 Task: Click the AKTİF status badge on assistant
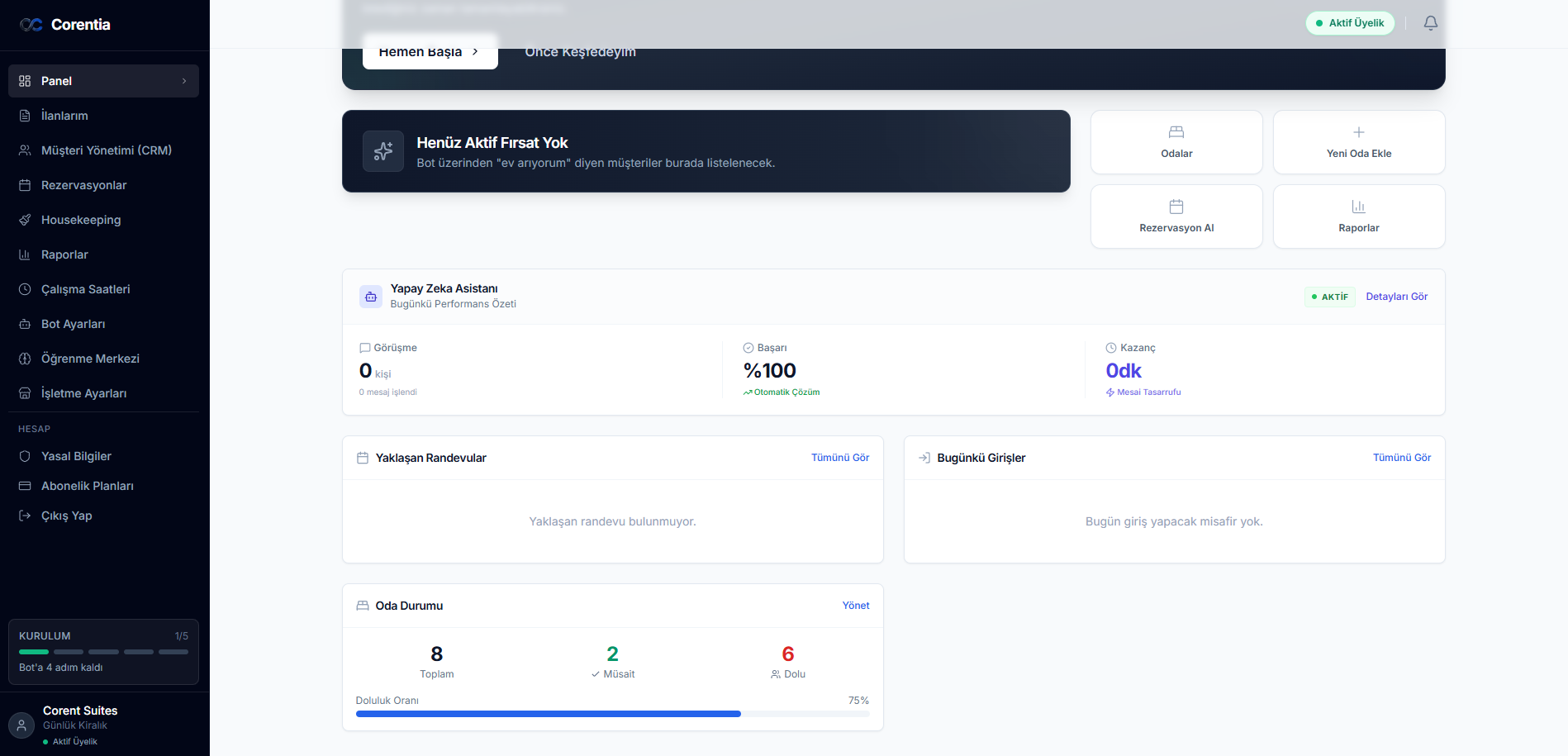coord(1329,297)
